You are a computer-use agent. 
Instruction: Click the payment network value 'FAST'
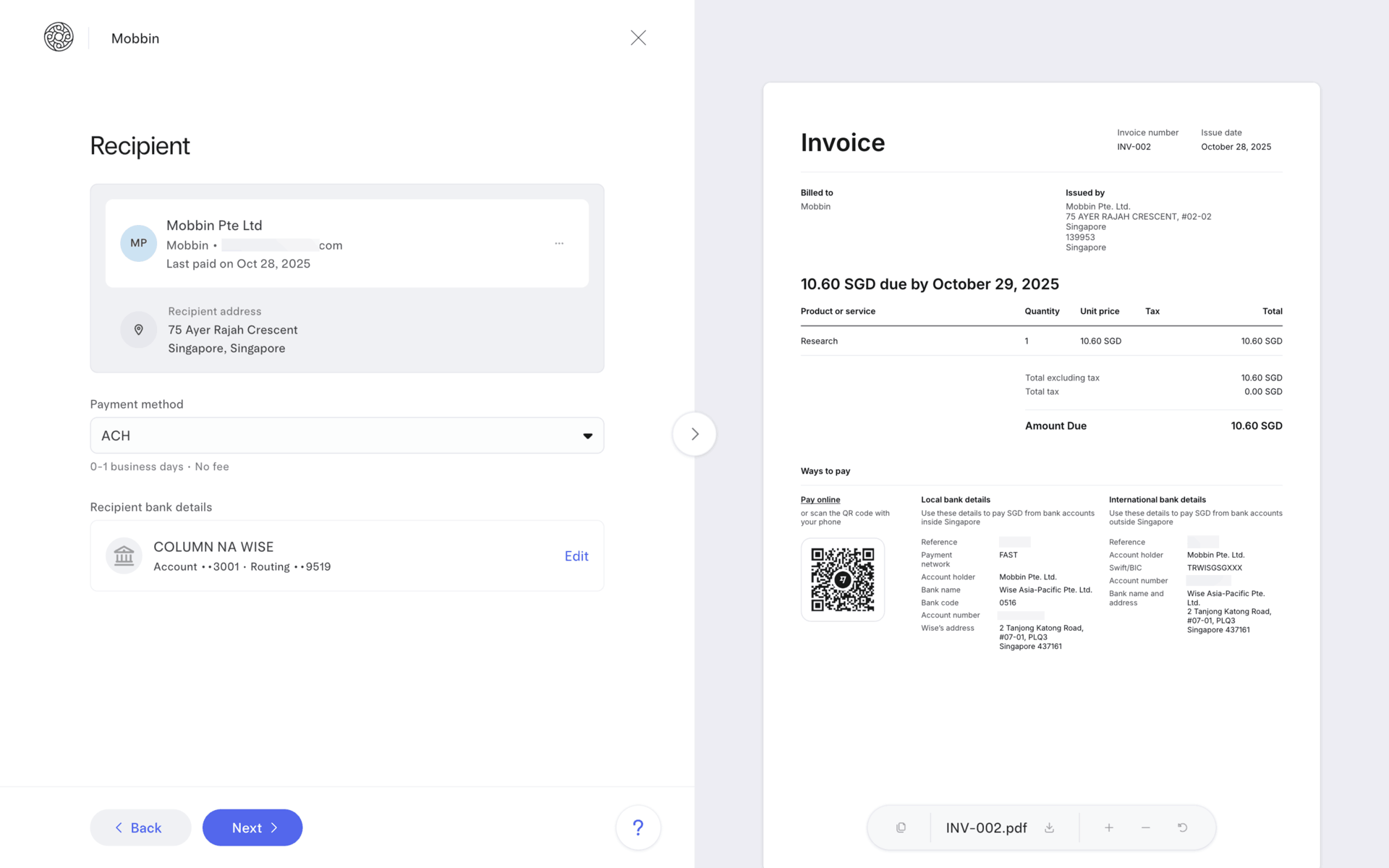pos(1008,555)
